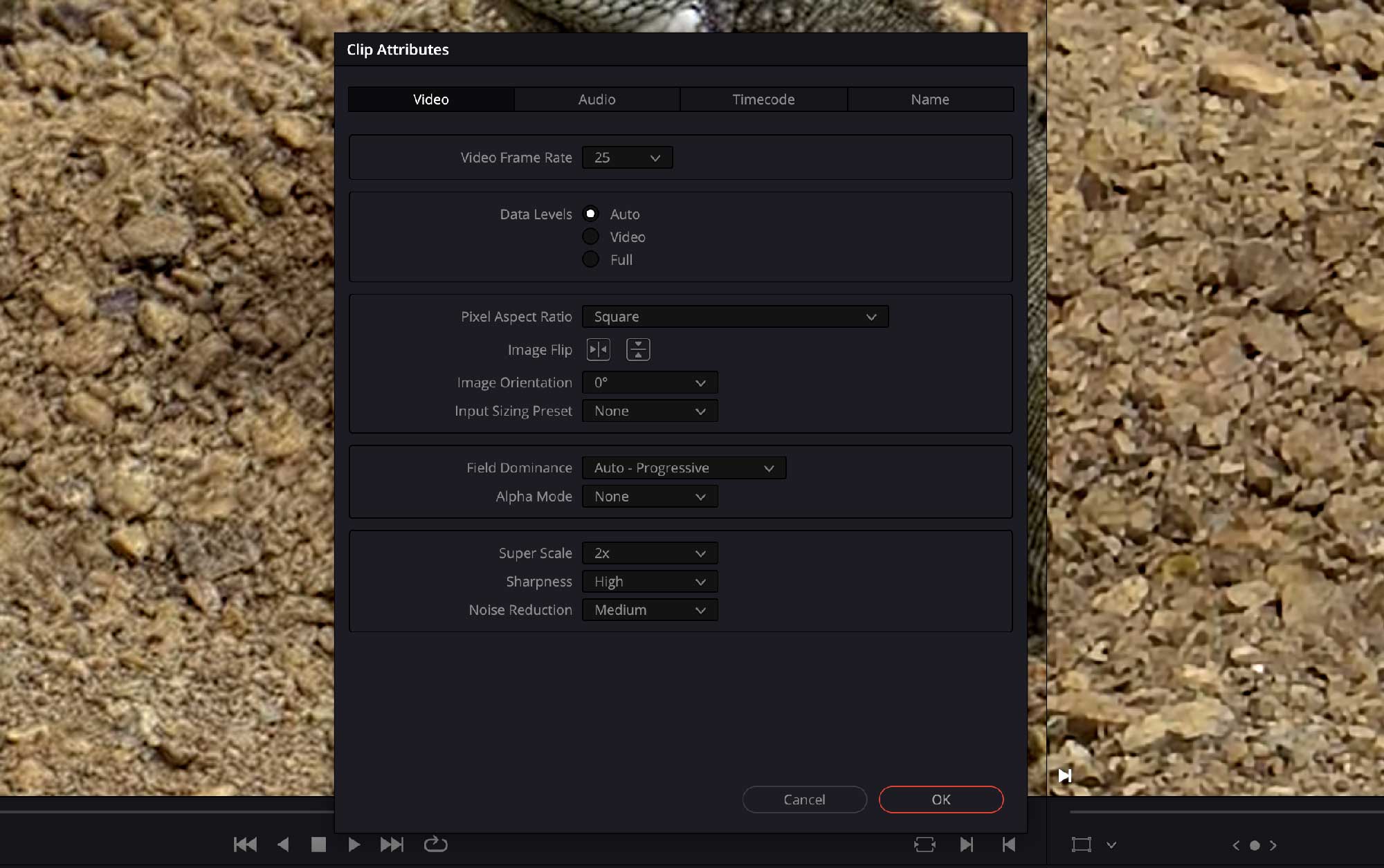The image size is (1384, 868).
Task: Click the stop playback icon
Action: 317,844
